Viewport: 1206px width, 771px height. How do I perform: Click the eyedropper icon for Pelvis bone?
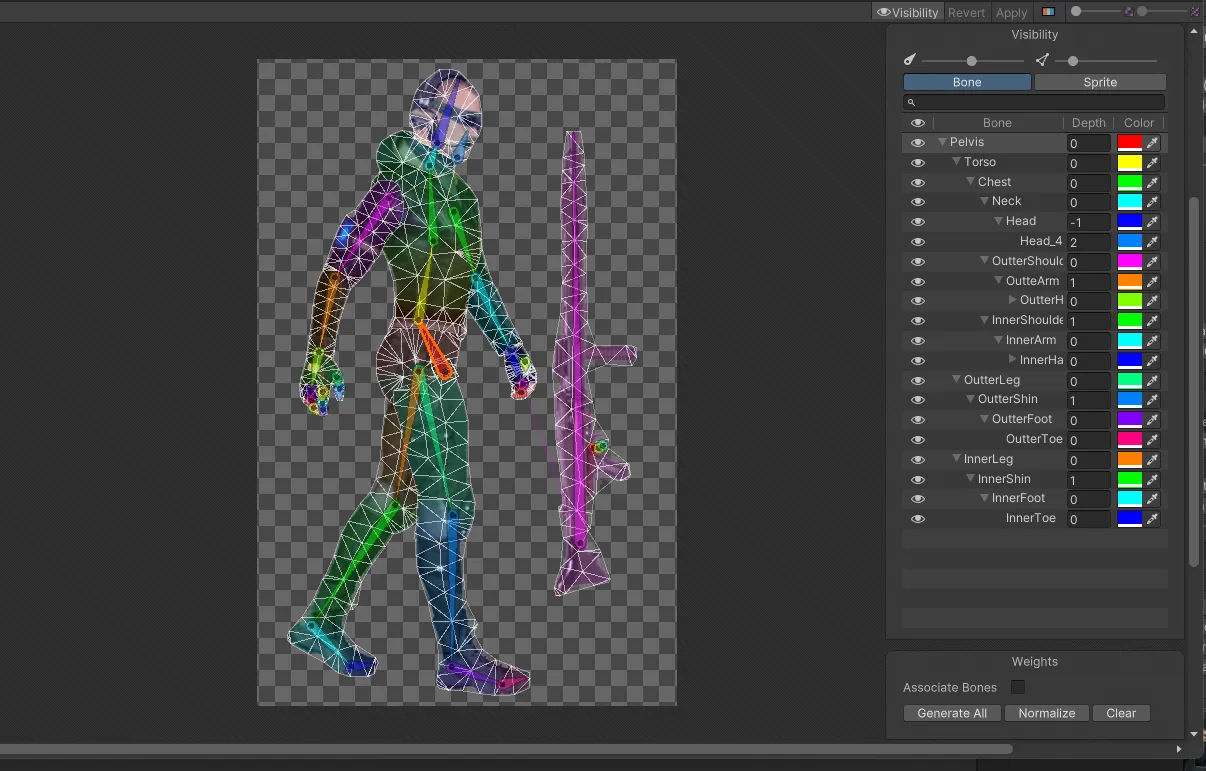[1152, 143]
